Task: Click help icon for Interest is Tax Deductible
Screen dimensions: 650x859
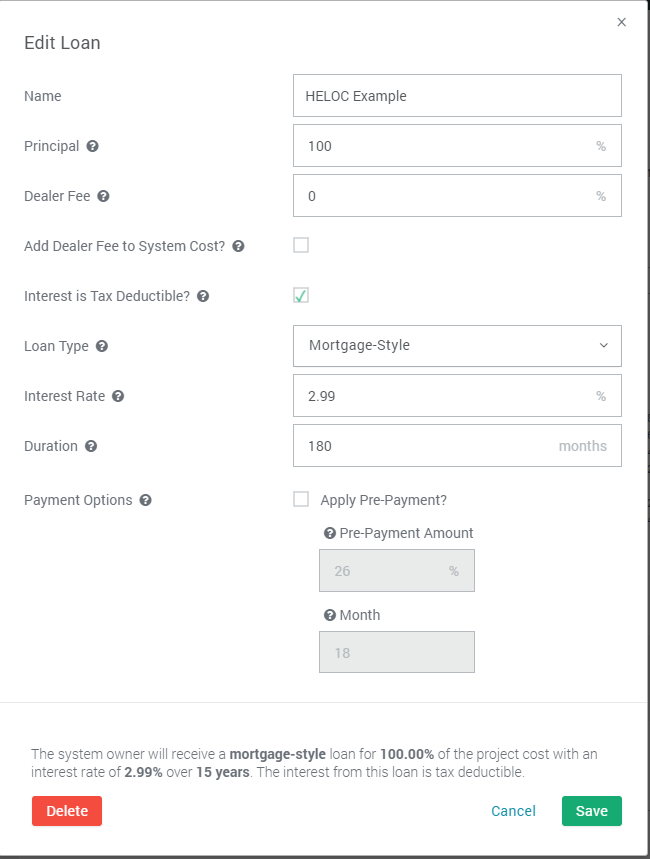Action: tap(203, 296)
